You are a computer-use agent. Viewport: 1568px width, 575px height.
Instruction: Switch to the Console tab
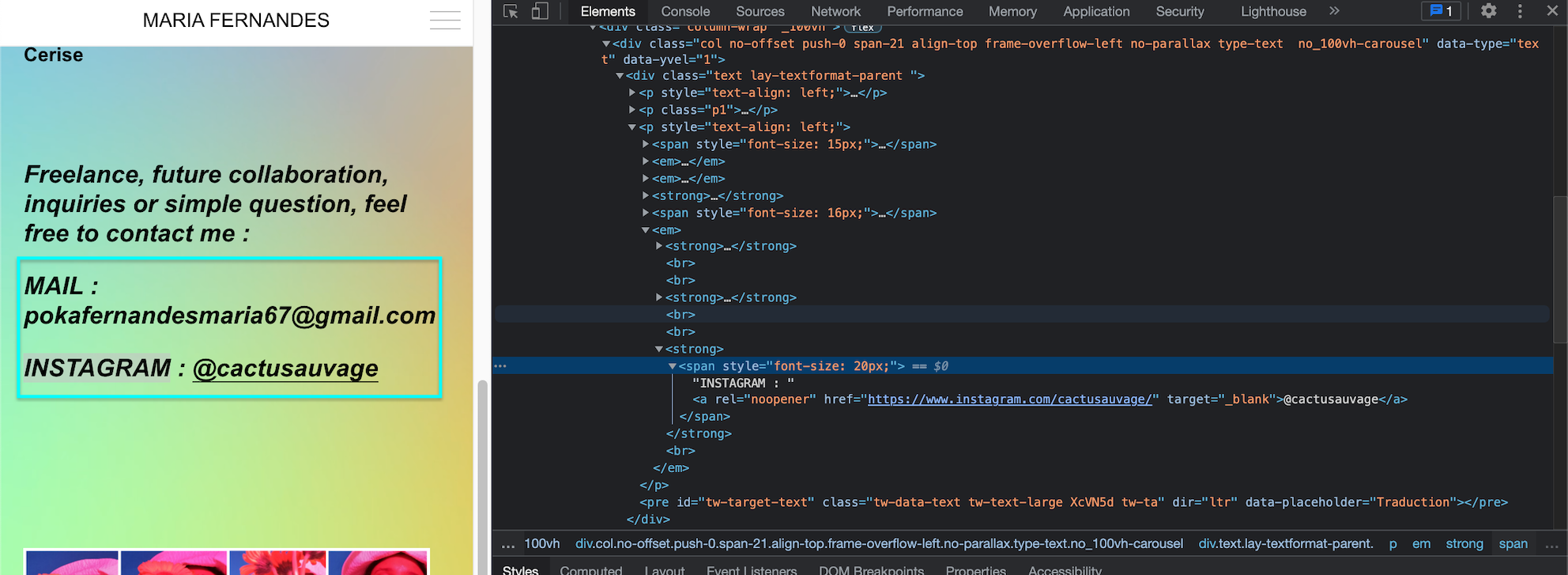[x=685, y=11]
